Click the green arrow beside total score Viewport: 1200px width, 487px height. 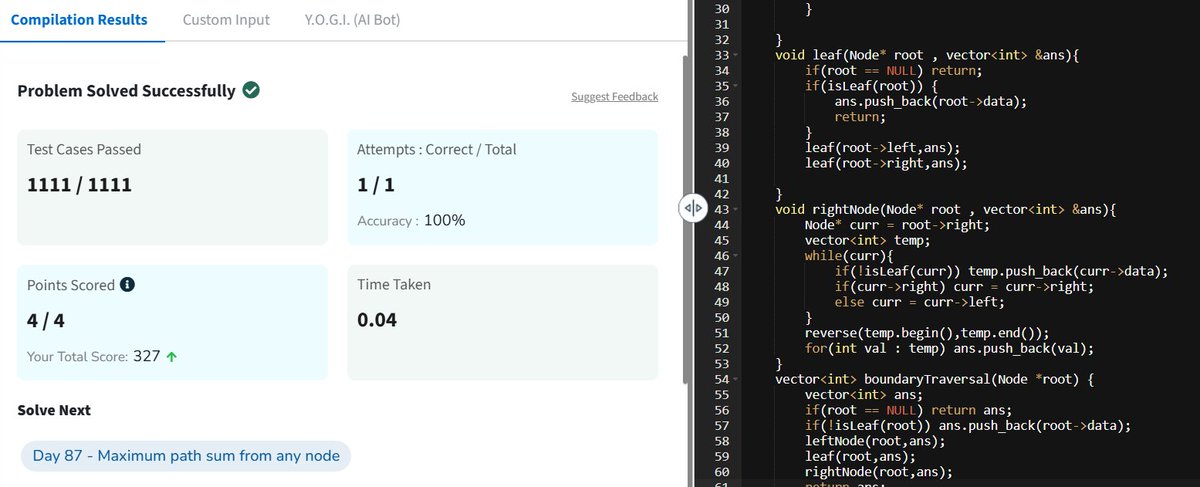coord(172,356)
